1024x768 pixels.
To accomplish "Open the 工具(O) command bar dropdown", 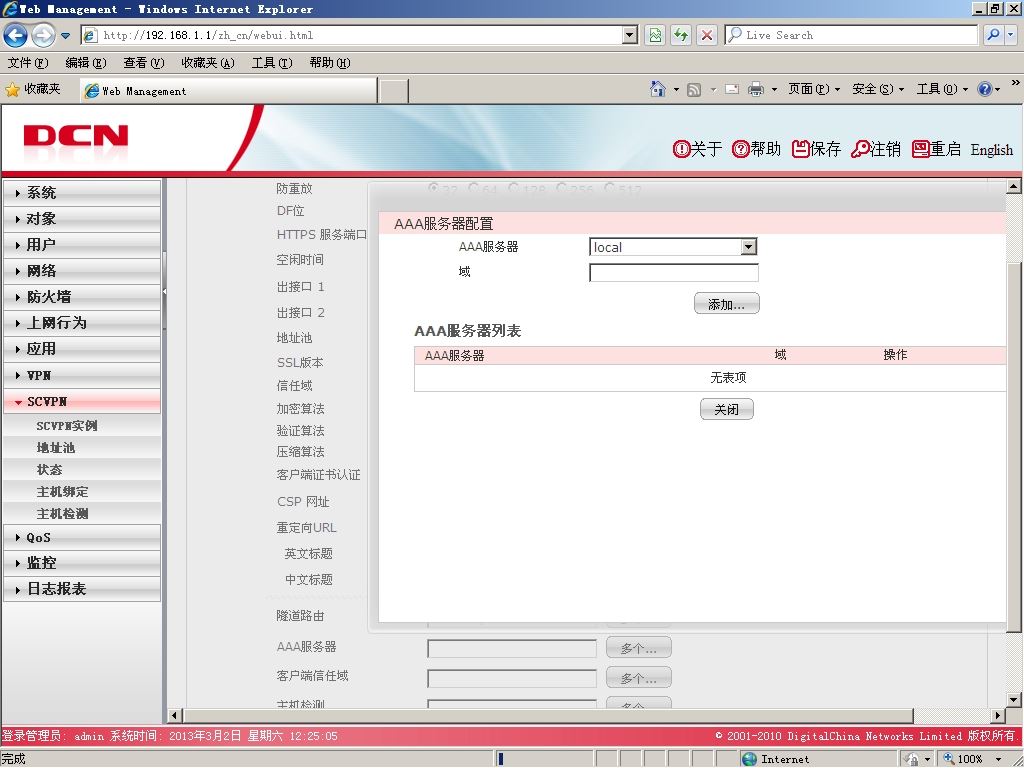I will pos(942,89).
